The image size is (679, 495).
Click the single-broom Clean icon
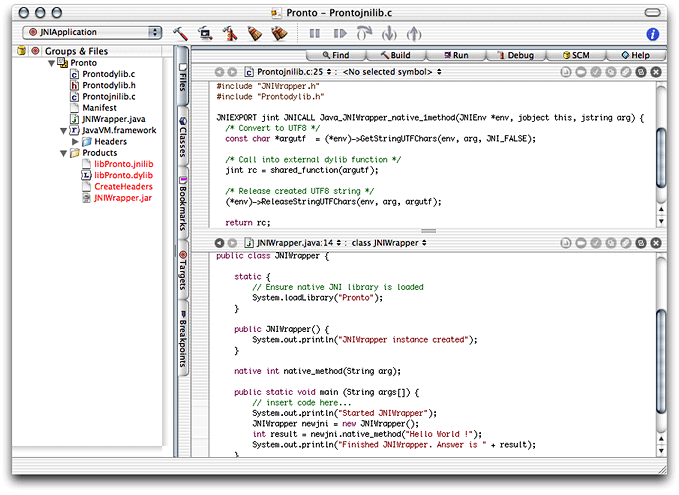(x=255, y=33)
